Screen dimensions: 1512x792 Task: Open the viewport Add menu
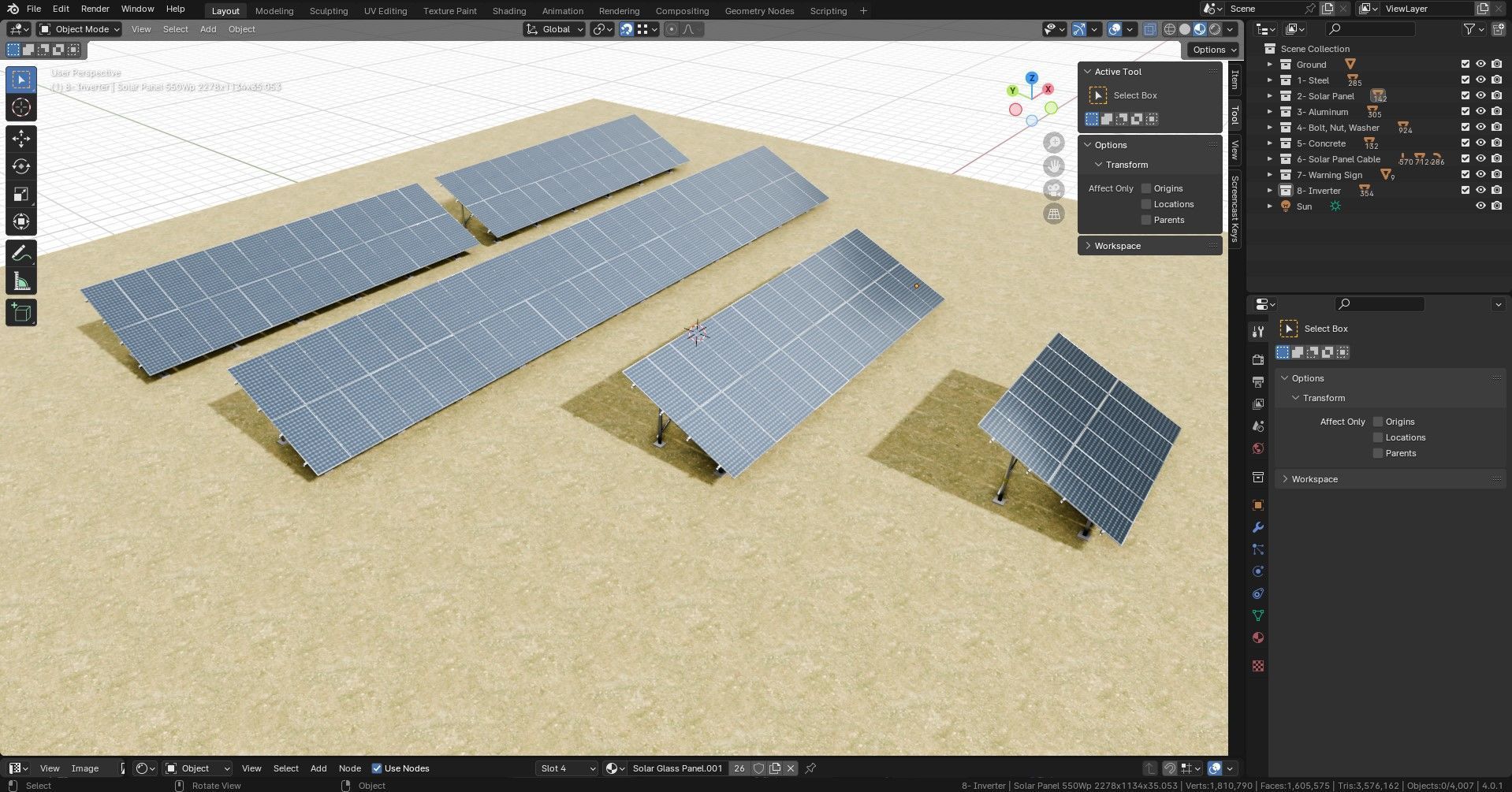coord(208,29)
